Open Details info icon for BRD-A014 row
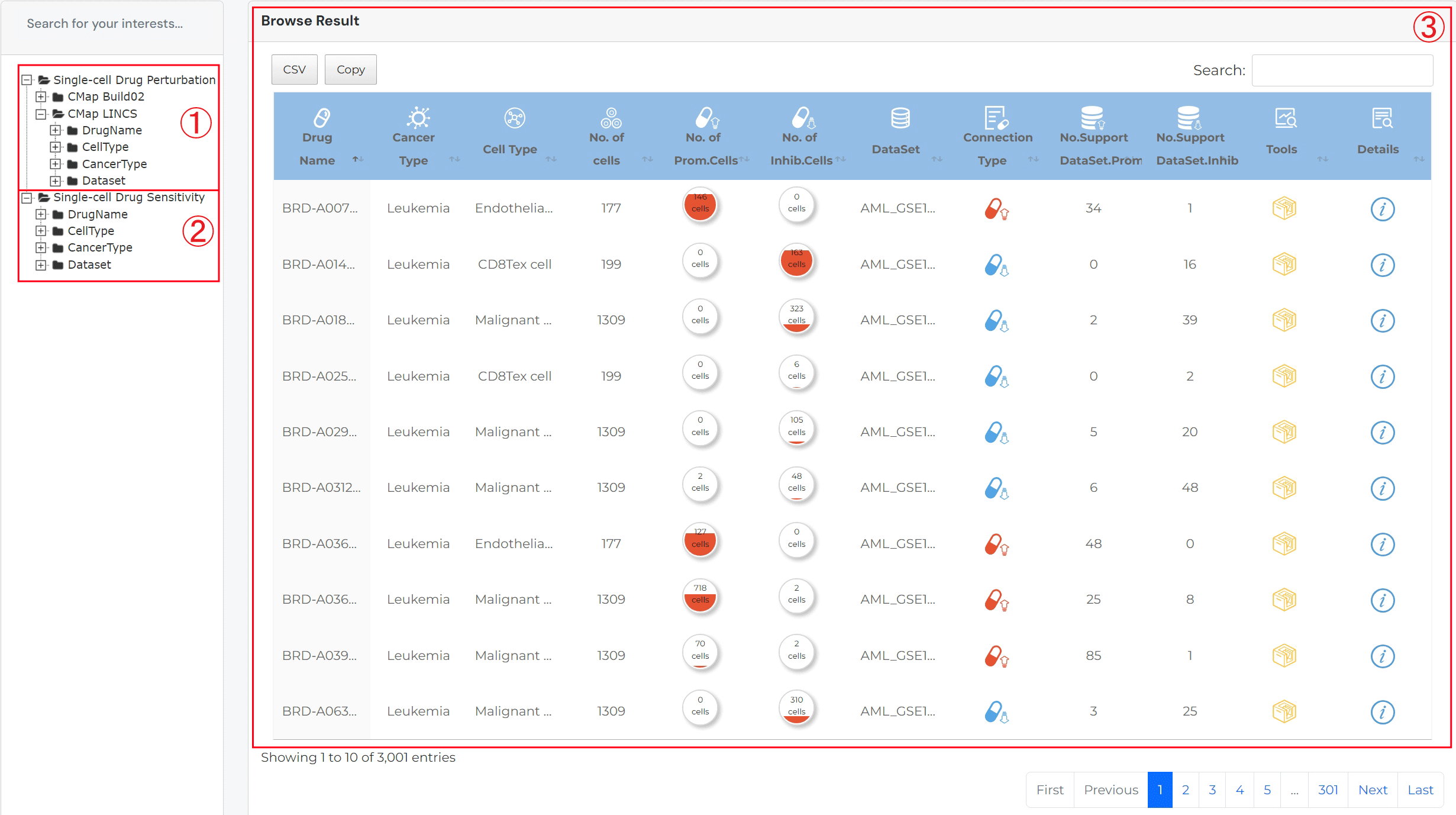The width and height of the screenshot is (1456, 815). (1382, 265)
